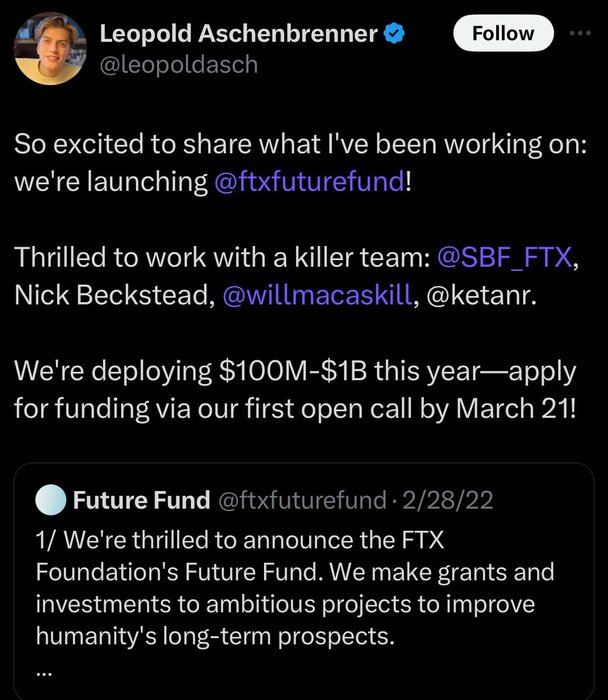Open the @SBF_FTX mention link

click(506, 257)
